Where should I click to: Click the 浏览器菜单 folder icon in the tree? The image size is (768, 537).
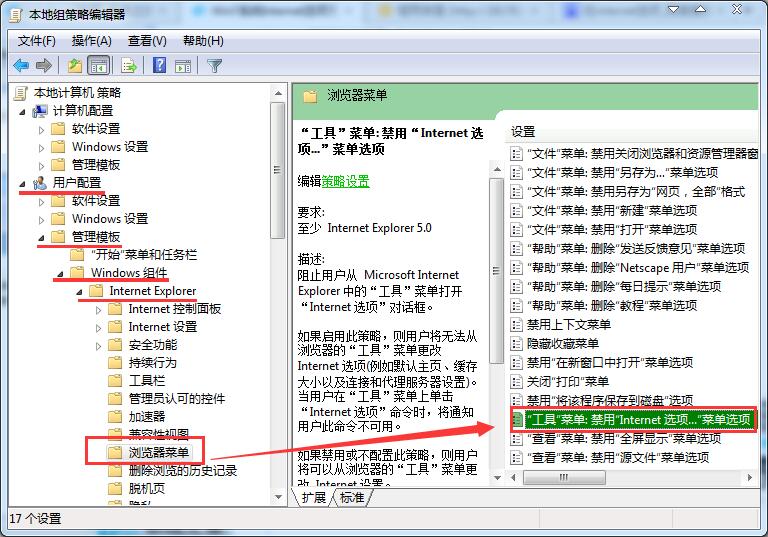115,452
